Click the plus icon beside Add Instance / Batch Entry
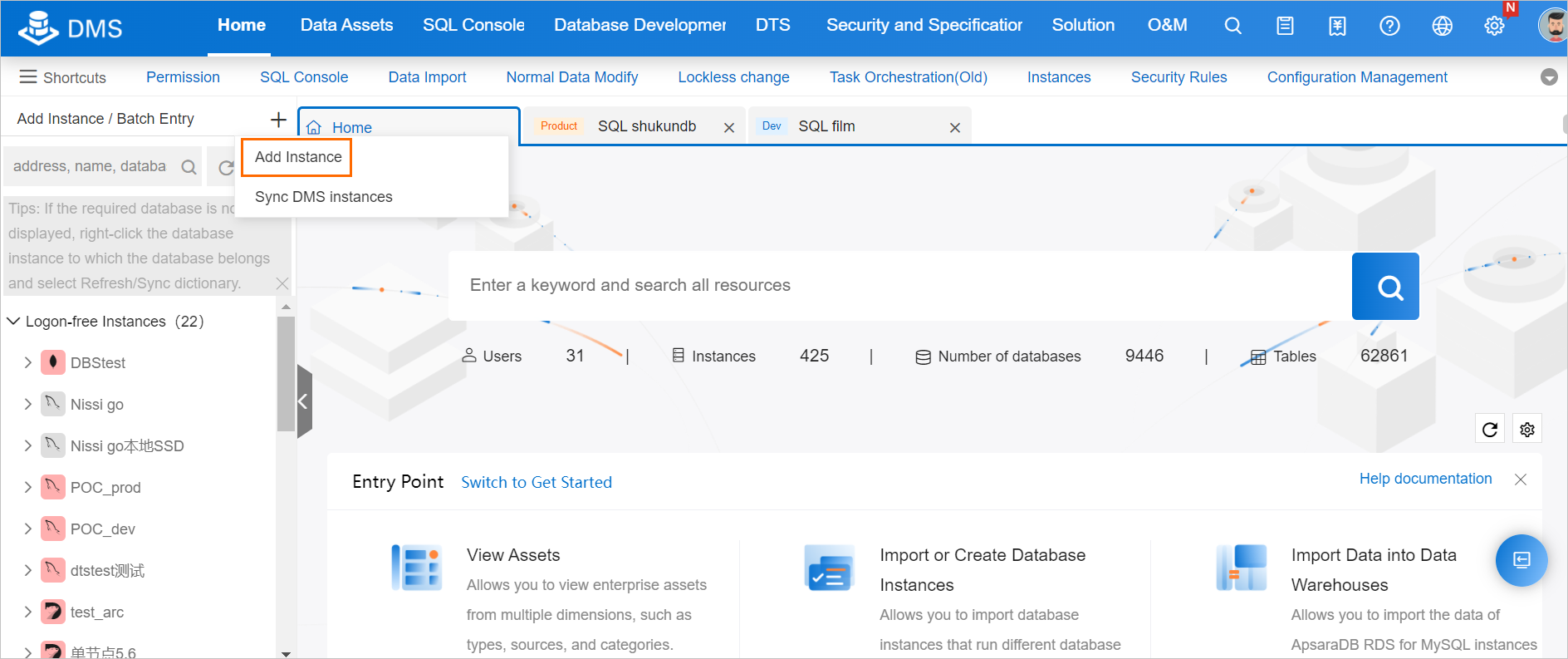Screen dimensions: 1568x659 pyautogui.click(x=278, y=120)
